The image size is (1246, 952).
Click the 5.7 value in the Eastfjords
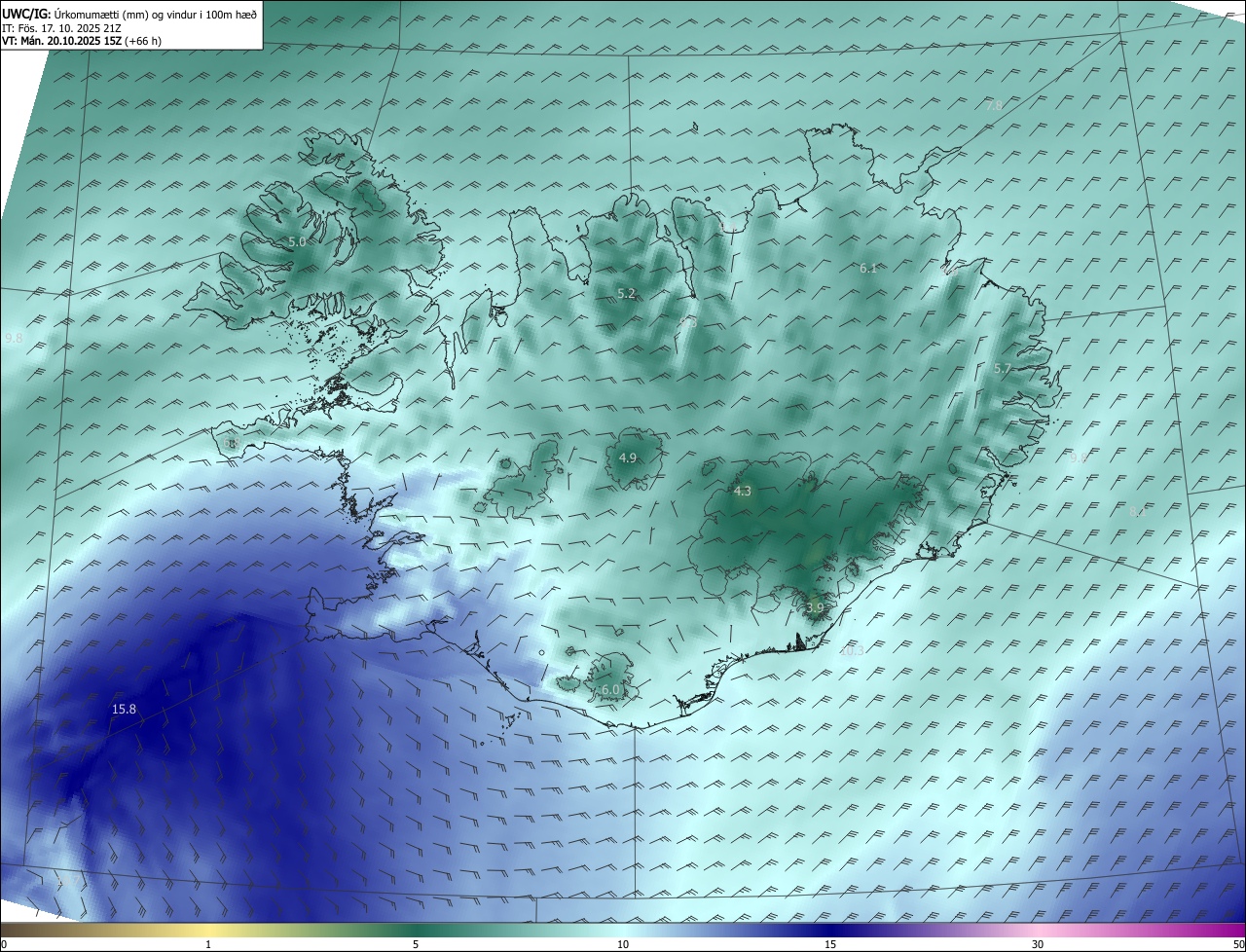1003,368
